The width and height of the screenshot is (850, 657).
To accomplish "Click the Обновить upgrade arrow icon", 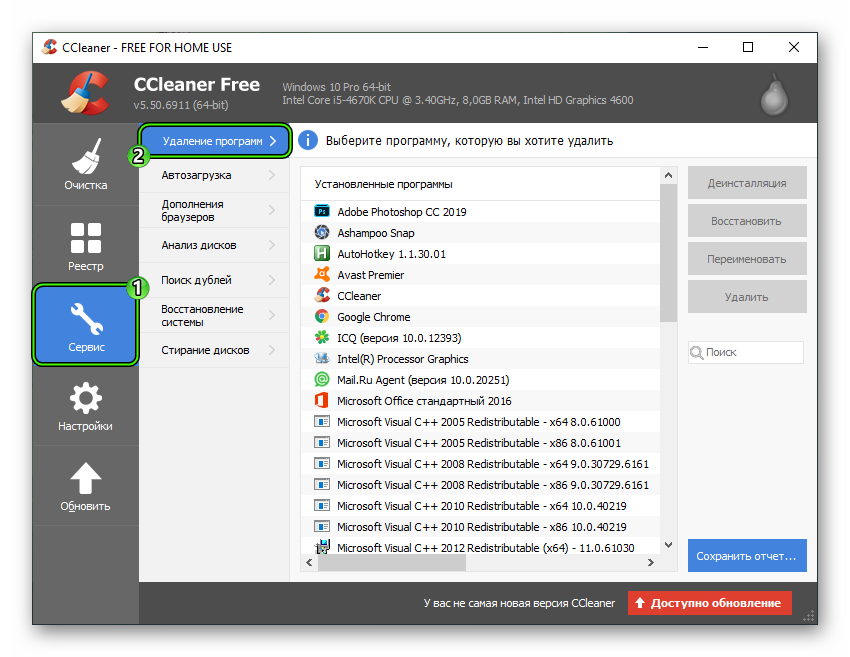I will point(85,478).
